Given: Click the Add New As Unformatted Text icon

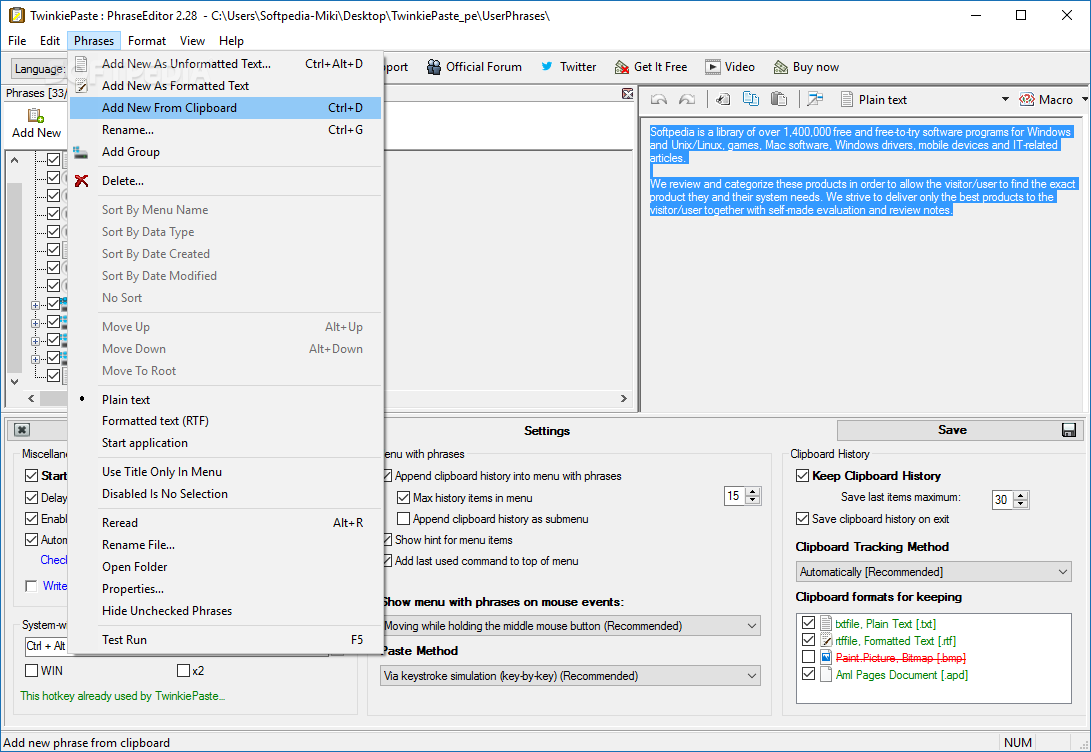Looking at the screenshot, I should point(81,64).
